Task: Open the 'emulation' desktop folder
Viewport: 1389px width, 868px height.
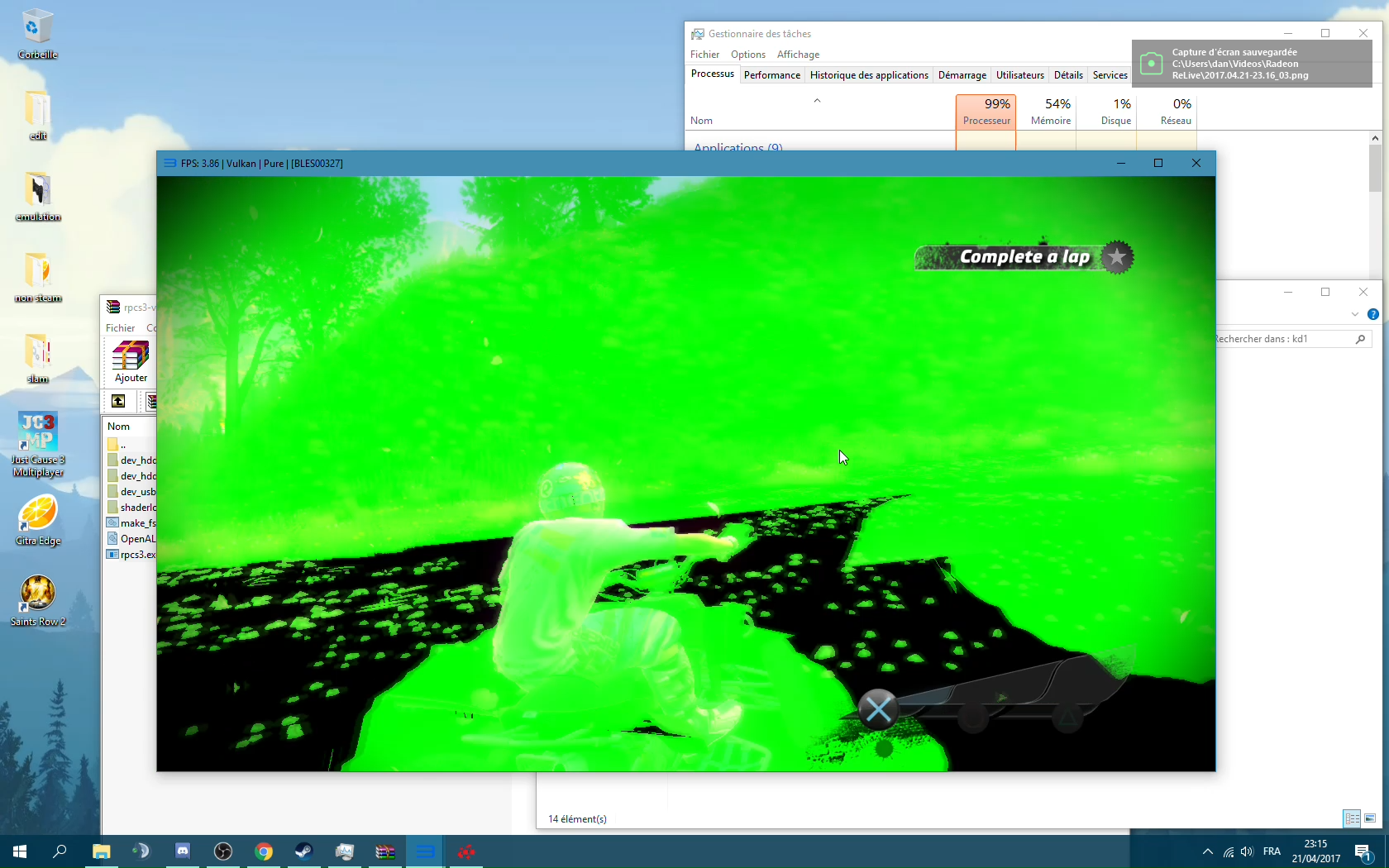Action: (x=37, y=196)
